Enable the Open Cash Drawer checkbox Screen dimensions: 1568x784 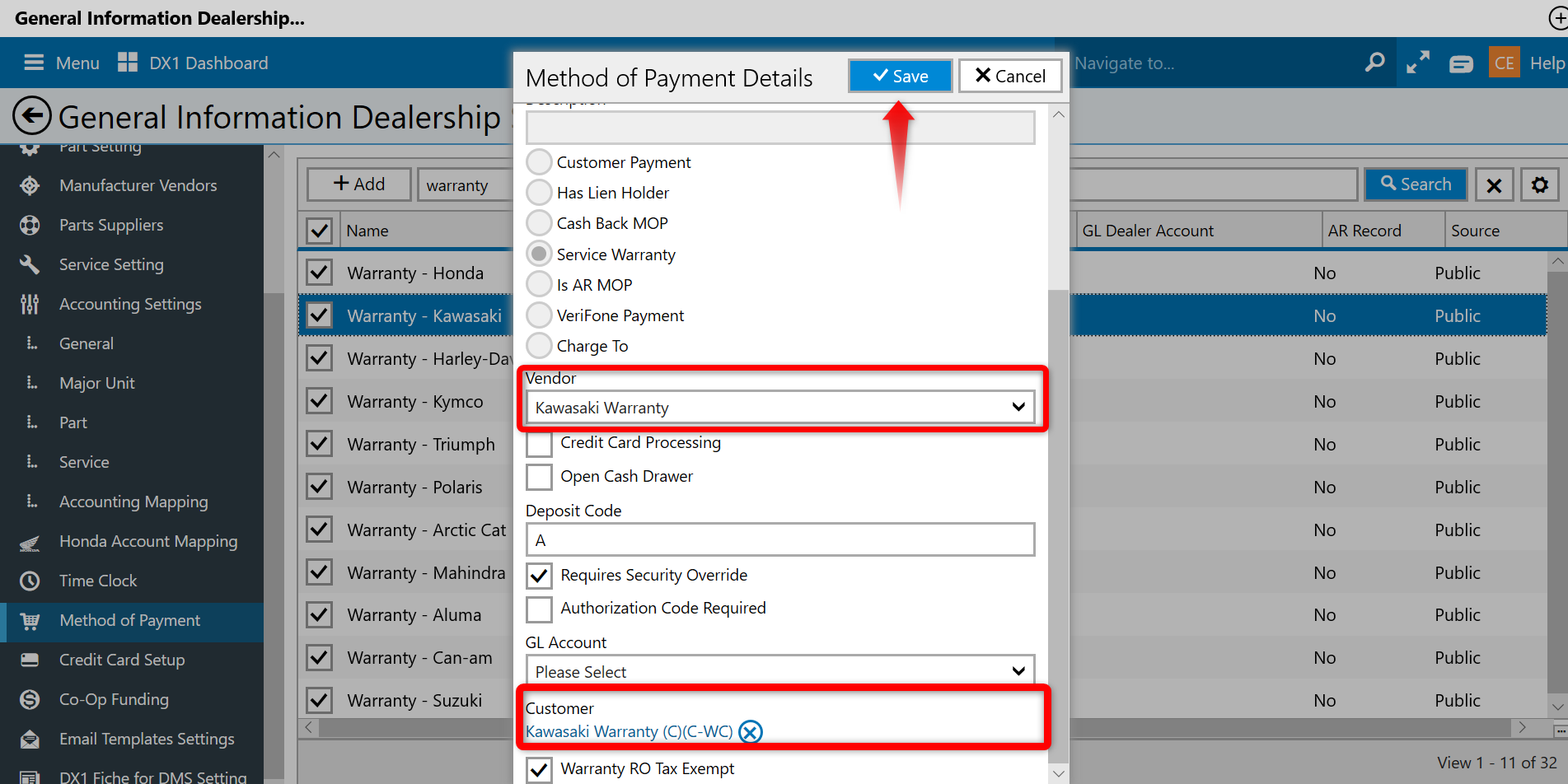coord(539,477)
